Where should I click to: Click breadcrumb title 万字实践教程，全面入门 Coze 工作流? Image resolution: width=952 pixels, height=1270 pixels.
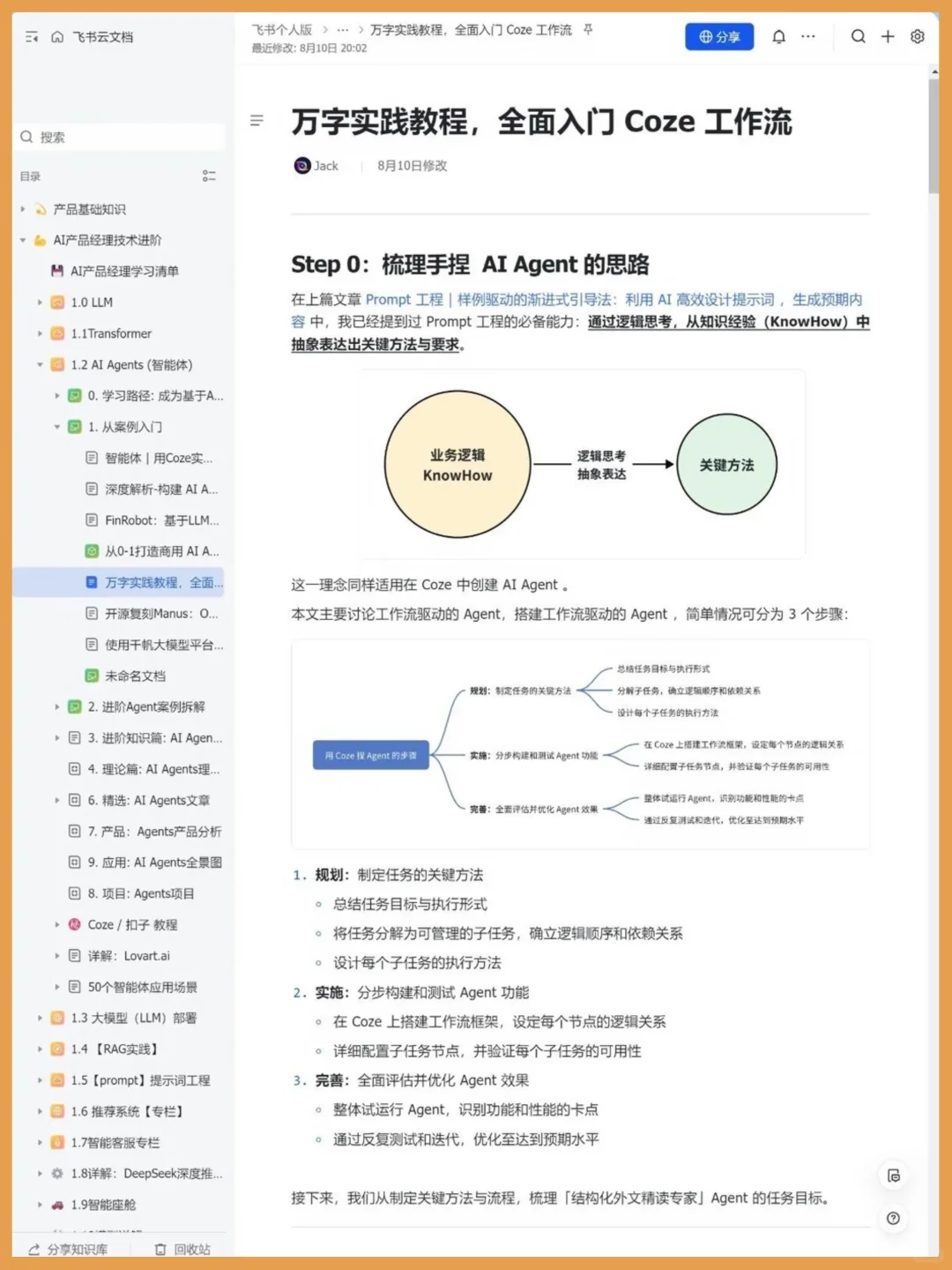tap(471, 30)
